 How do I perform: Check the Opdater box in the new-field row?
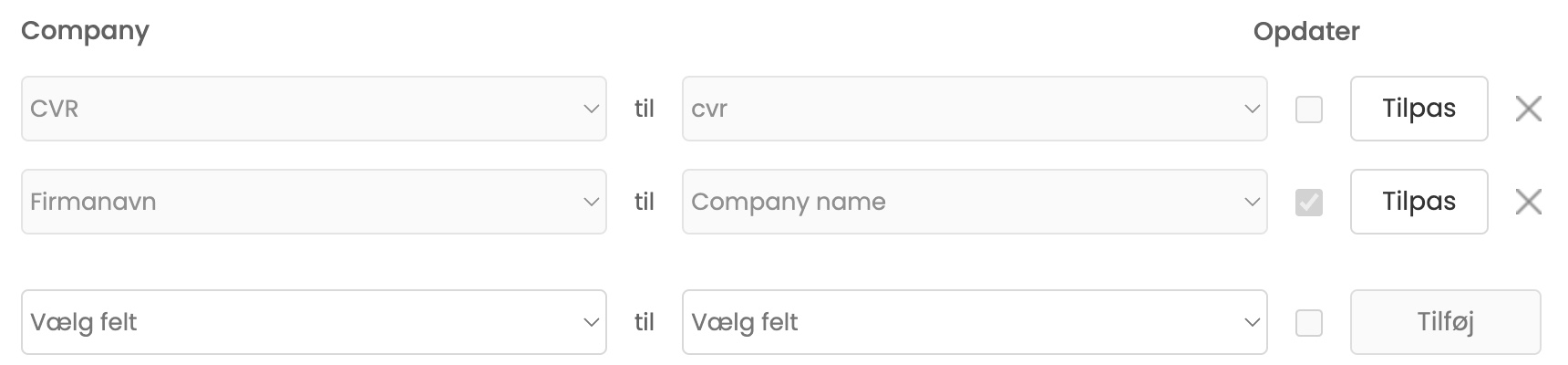point(1308,322)
